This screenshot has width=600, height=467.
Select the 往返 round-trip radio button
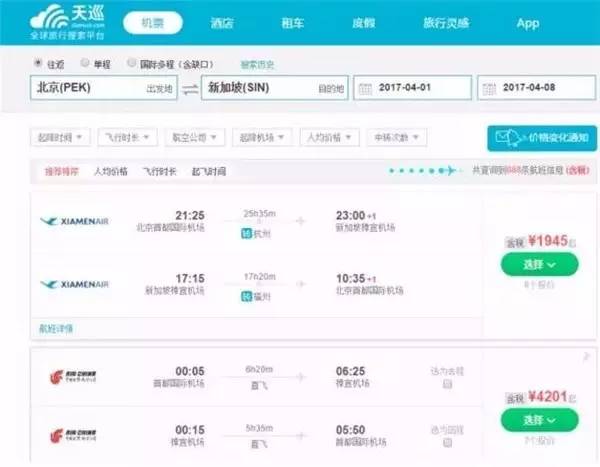coord(37,63)
